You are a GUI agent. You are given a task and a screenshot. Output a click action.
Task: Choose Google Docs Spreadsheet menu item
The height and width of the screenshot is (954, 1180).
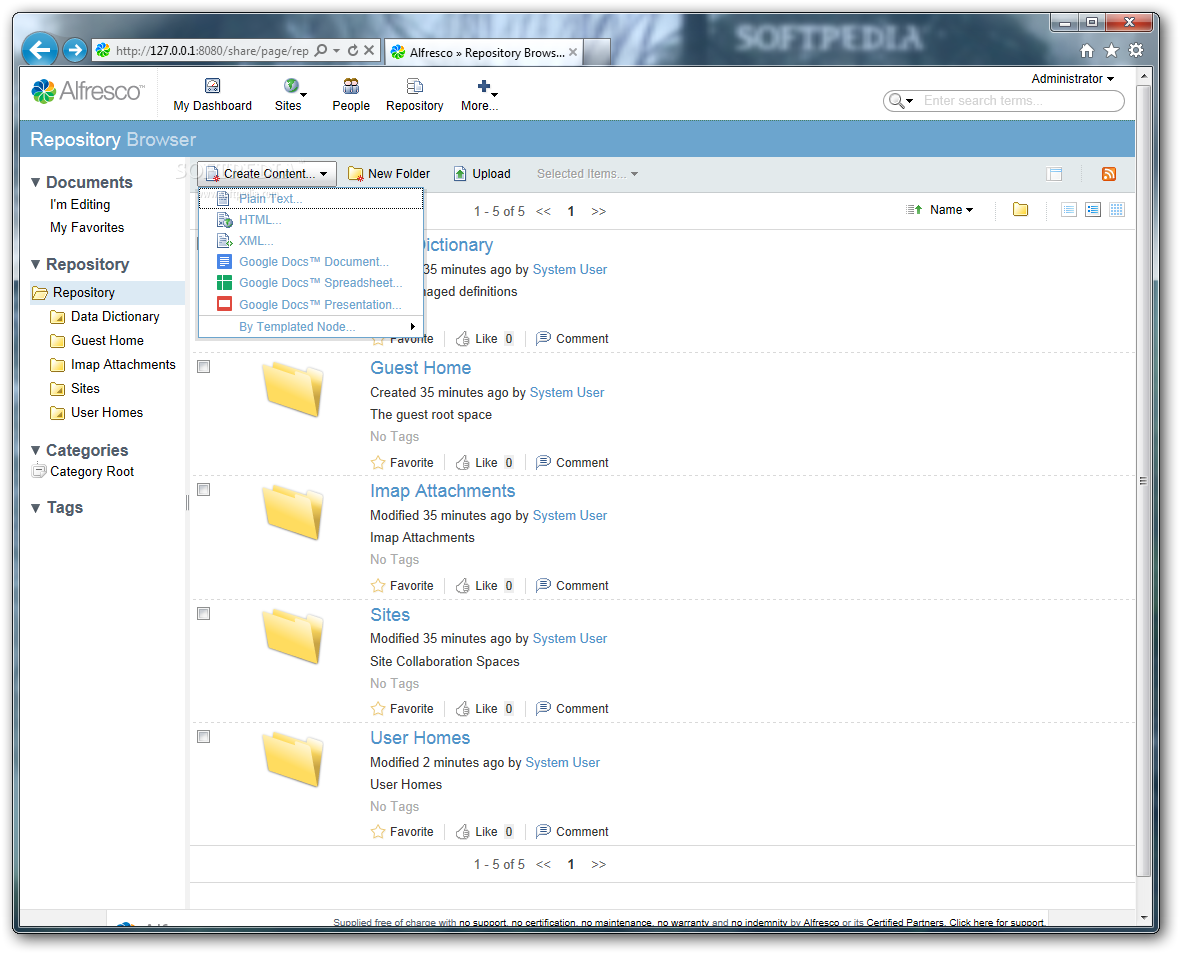[311, 283]
